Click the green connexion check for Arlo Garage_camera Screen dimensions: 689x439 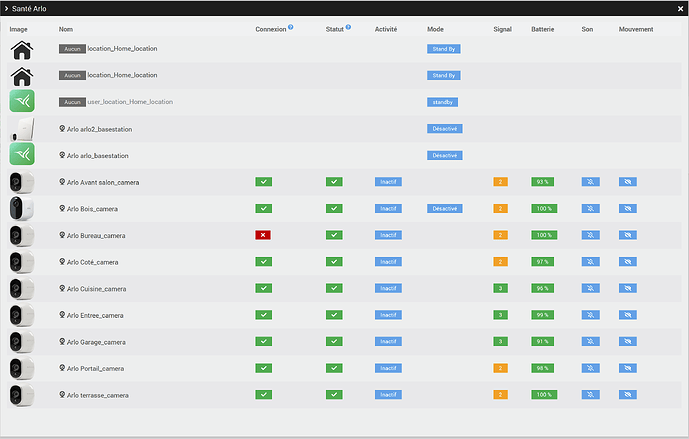coord(264,341)
